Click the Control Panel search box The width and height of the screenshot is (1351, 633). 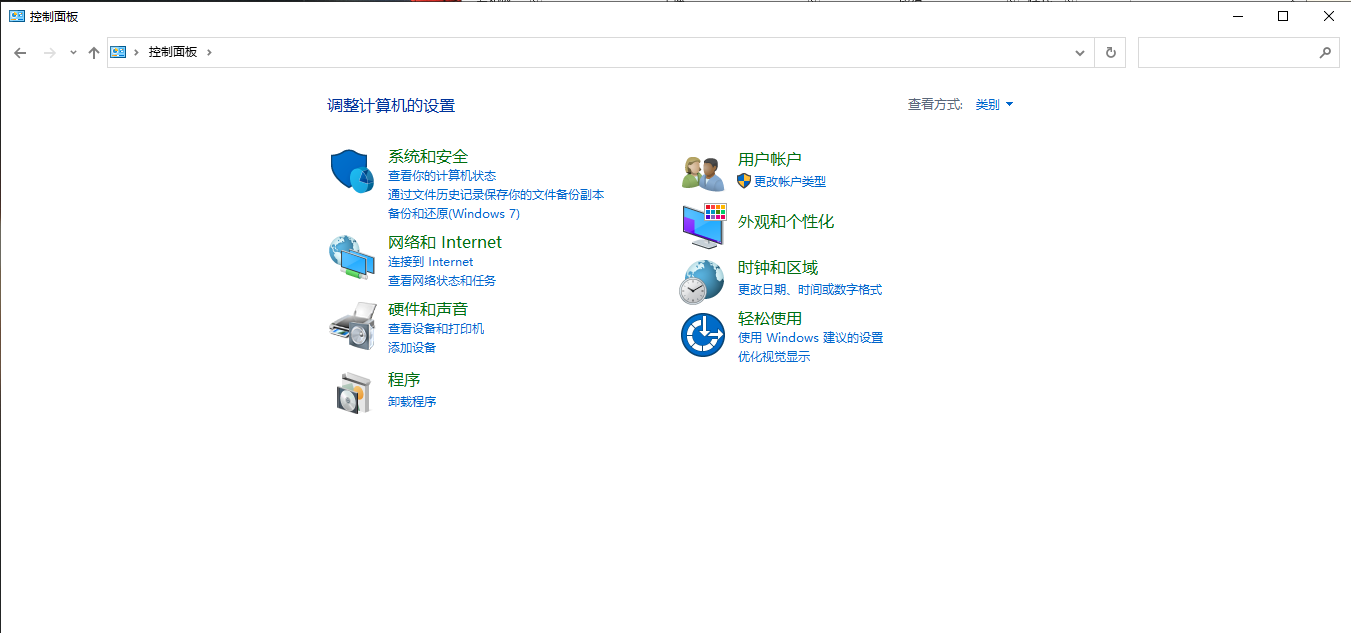click(x=1228, y=53)
